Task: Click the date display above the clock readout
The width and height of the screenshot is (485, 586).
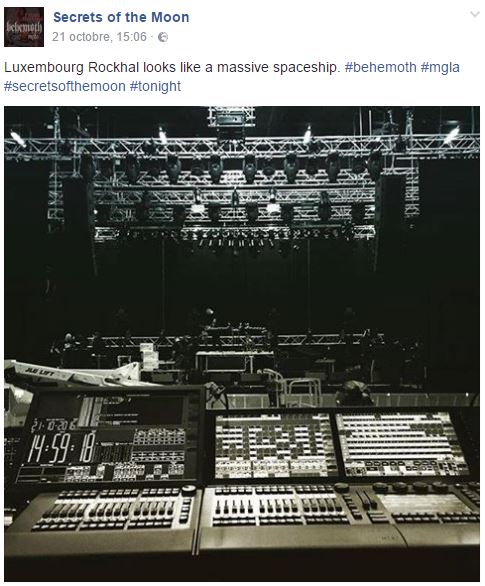Action: [x=53, y=425]
